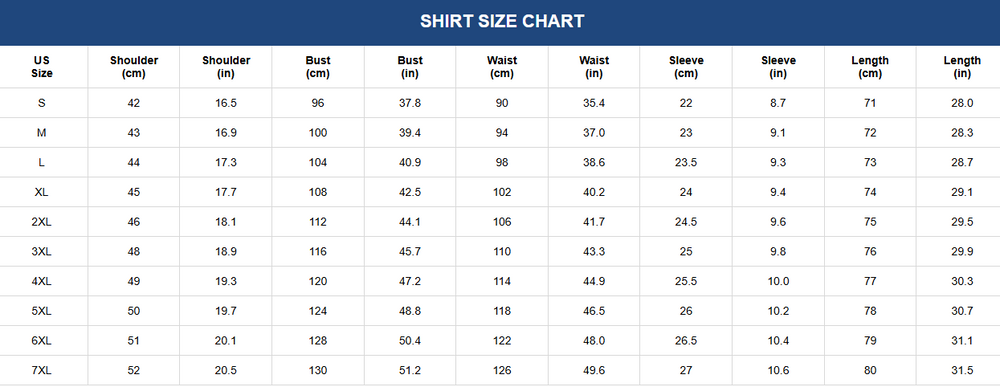Image resolution: width=1000 pixels, height=387 pixels.
Task: Click the sleeve value 23.5 for size L
Action: (686, 163)
